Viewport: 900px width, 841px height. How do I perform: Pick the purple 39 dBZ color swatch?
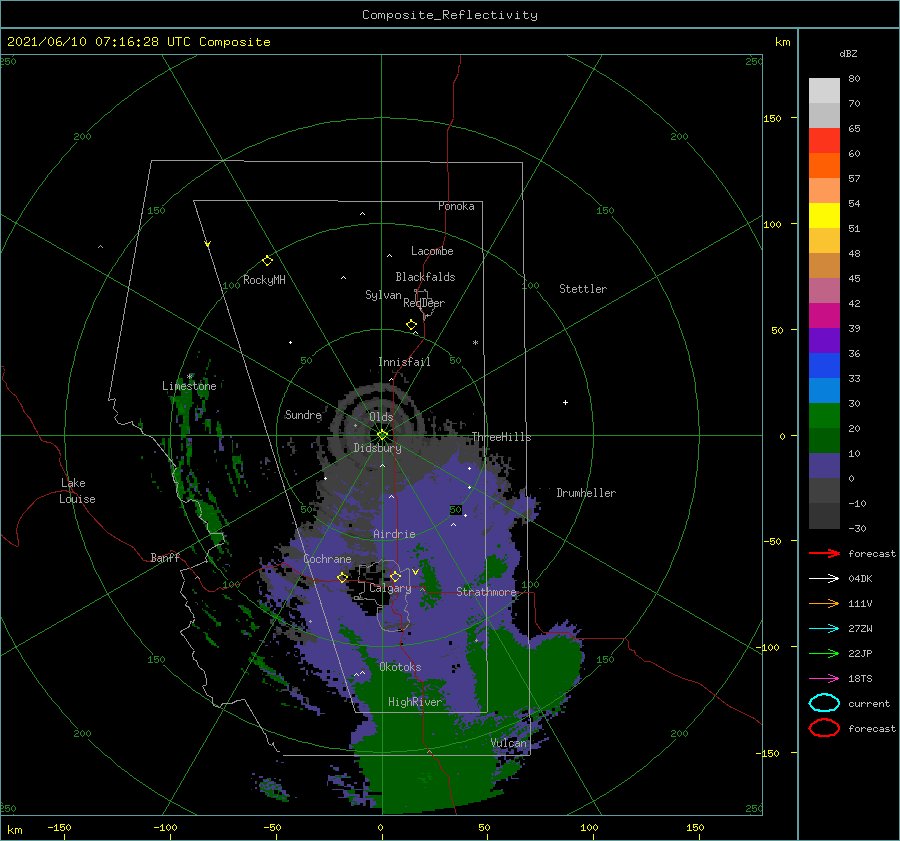click(x=824, y=341)
